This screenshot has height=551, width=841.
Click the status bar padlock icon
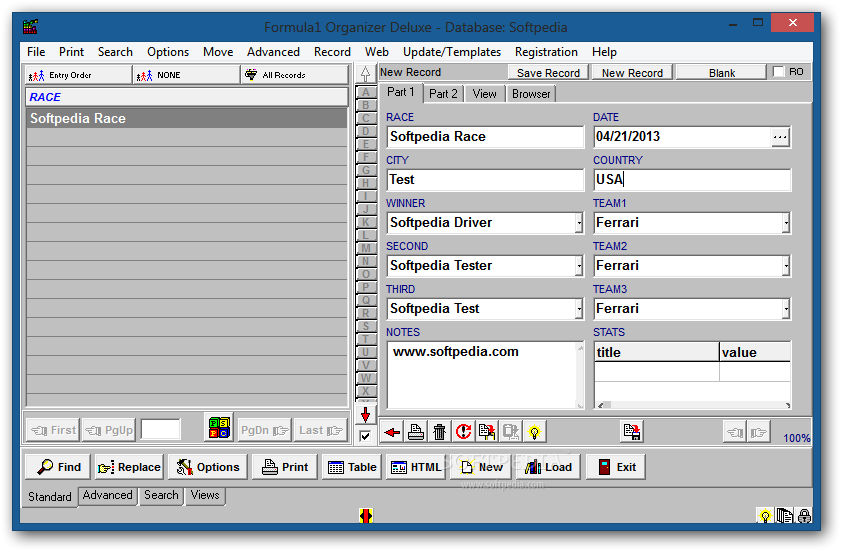pyautogui.click(x=804, y=516)
